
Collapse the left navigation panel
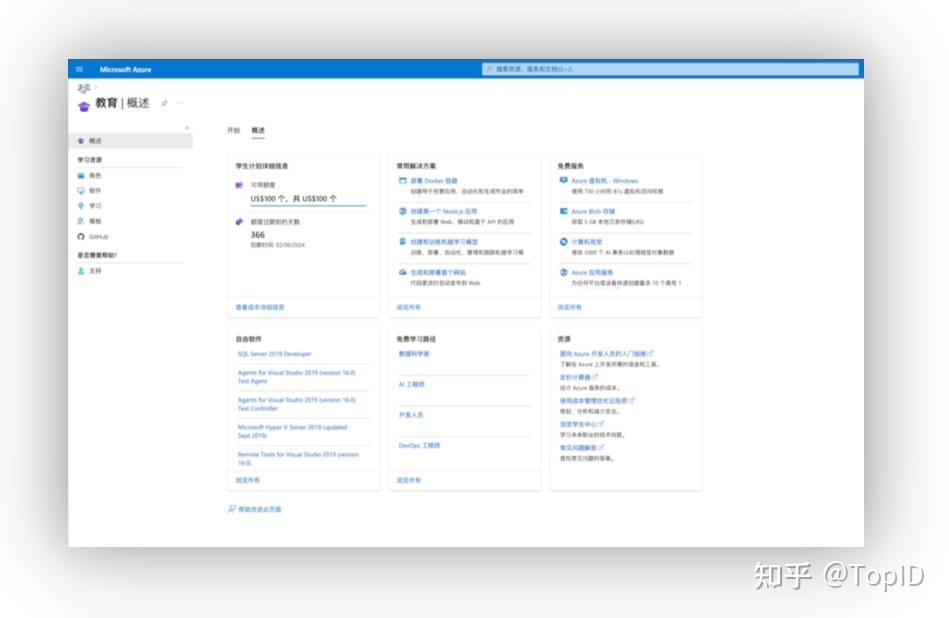189,128
